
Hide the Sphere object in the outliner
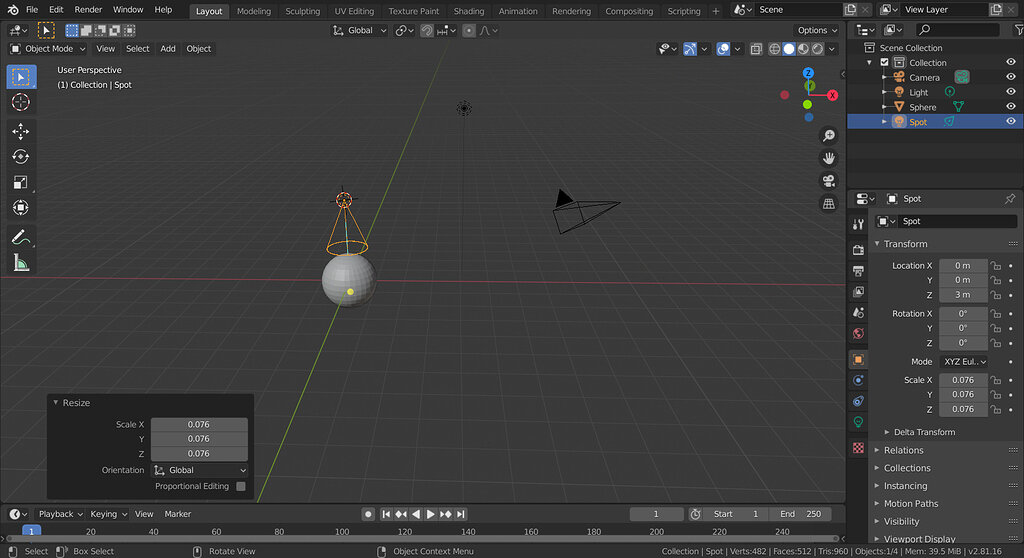(1010, 107)
